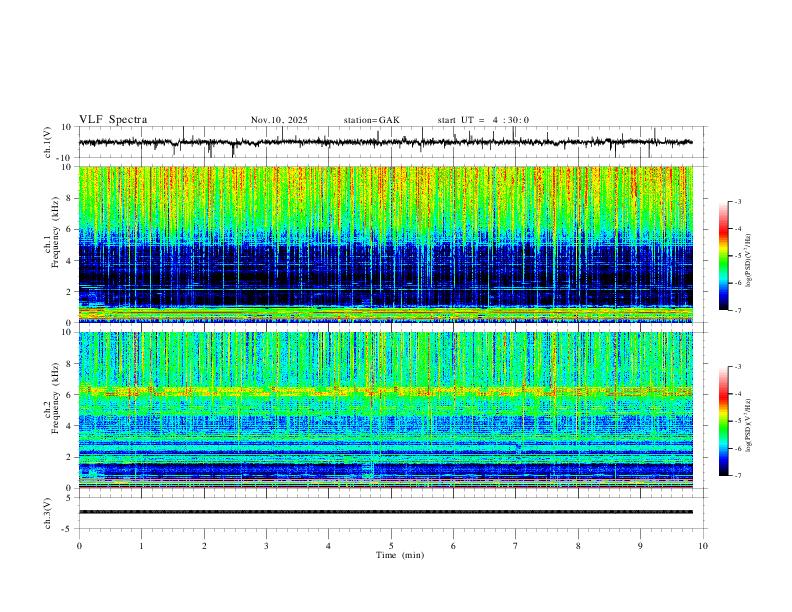This screenshot has height=612, width=792.
Task: Click the "VLF Spectra" plot title
Action: tap(113, 120)
